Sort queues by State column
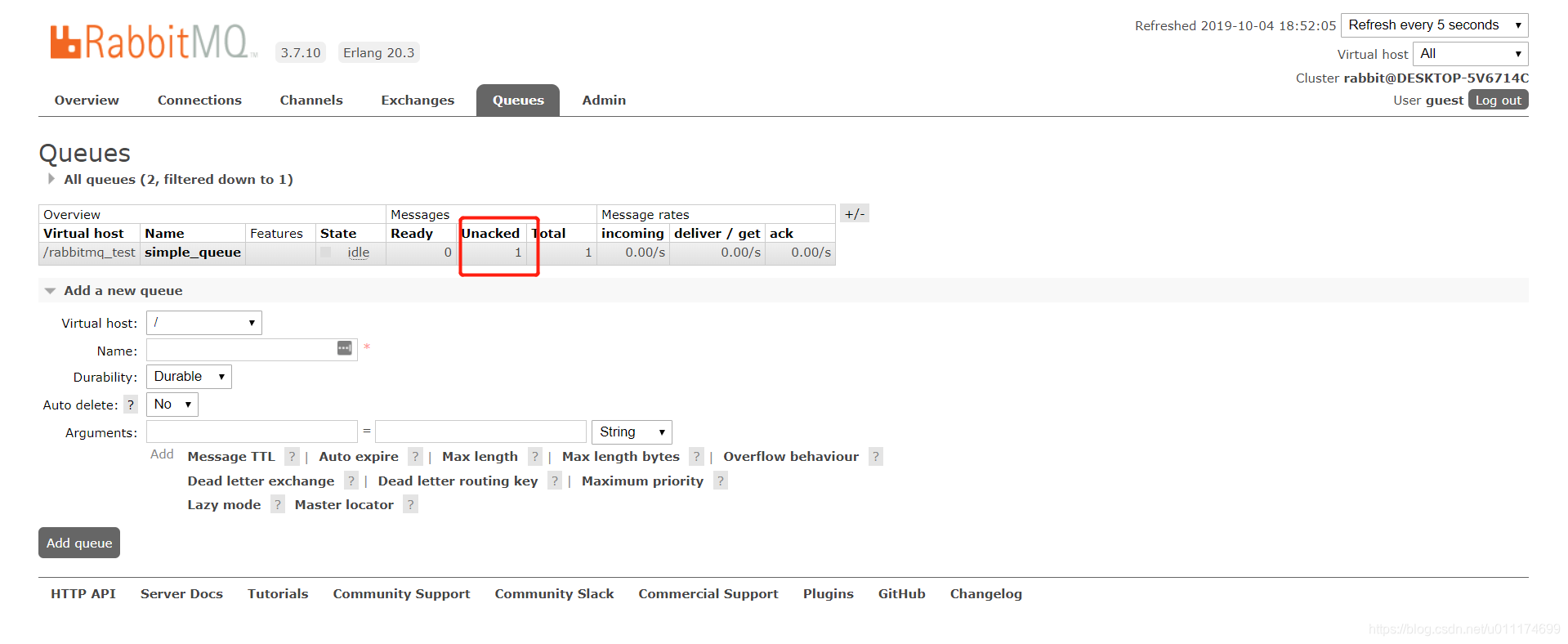 coord(338,234)
